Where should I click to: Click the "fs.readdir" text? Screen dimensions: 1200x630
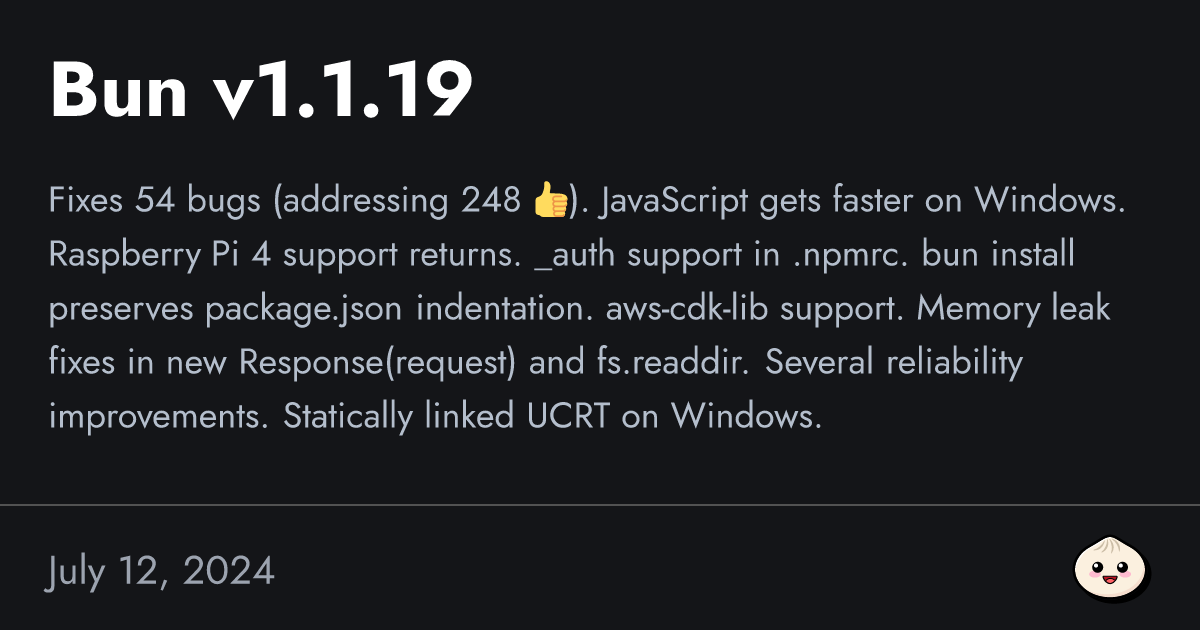(x=666, y=363)
